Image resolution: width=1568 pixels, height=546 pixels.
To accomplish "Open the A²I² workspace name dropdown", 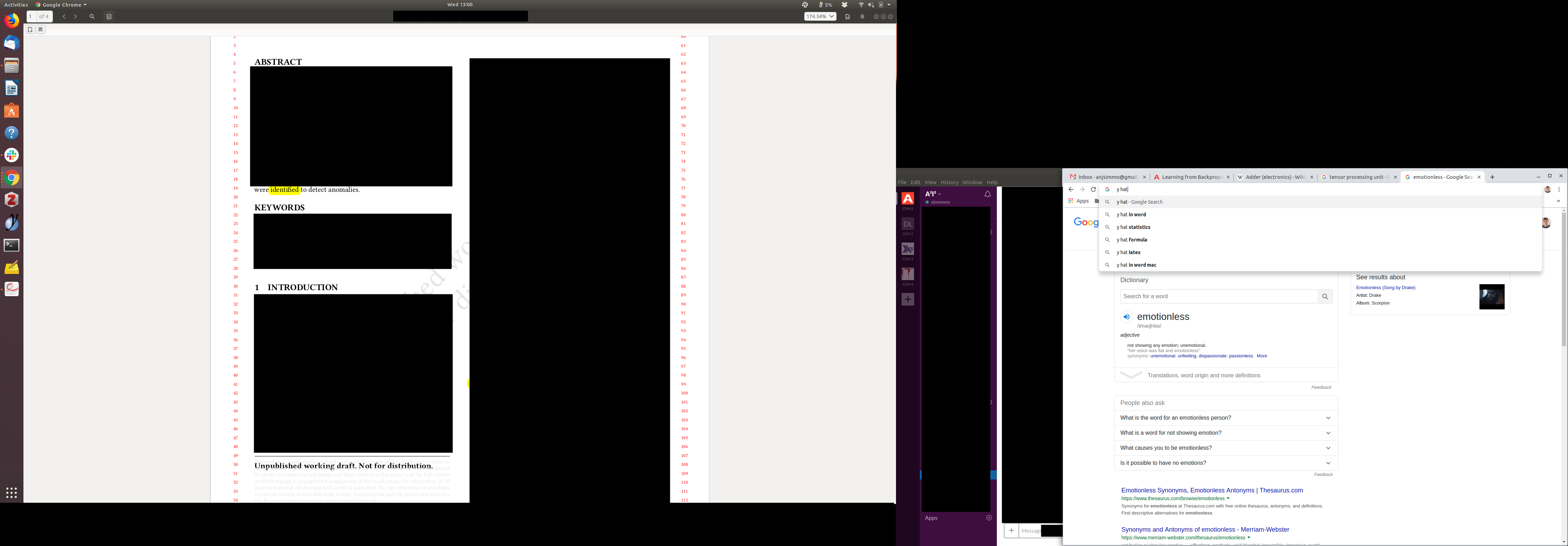I will pos(932,194).
